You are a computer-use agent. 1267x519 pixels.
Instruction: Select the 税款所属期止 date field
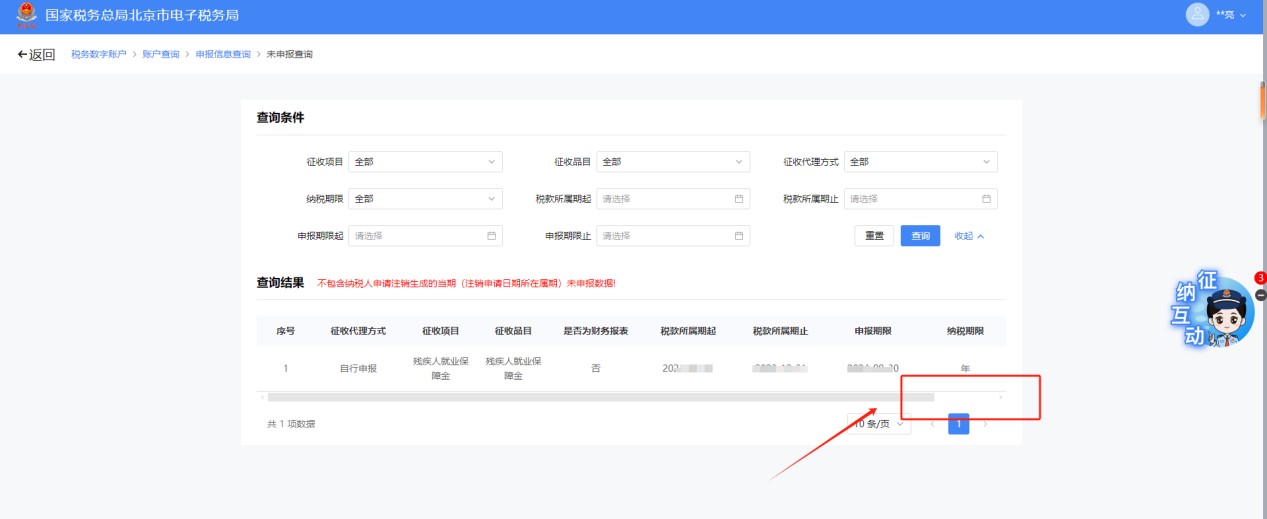(921, 199)
